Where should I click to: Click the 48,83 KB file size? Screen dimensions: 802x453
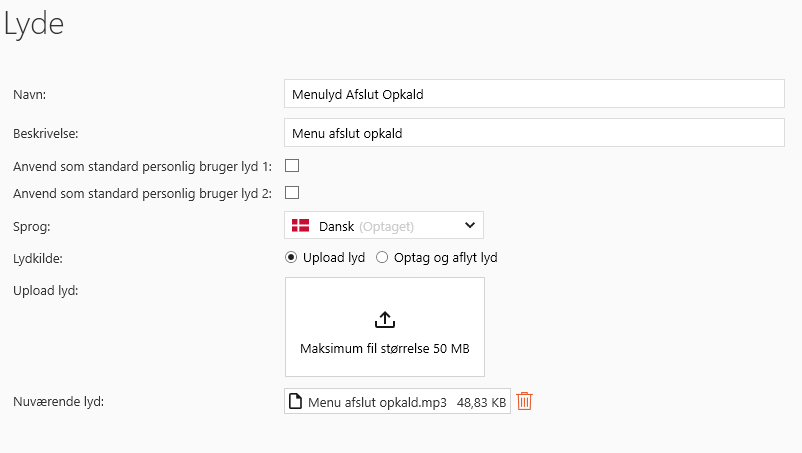click(481, 402)
